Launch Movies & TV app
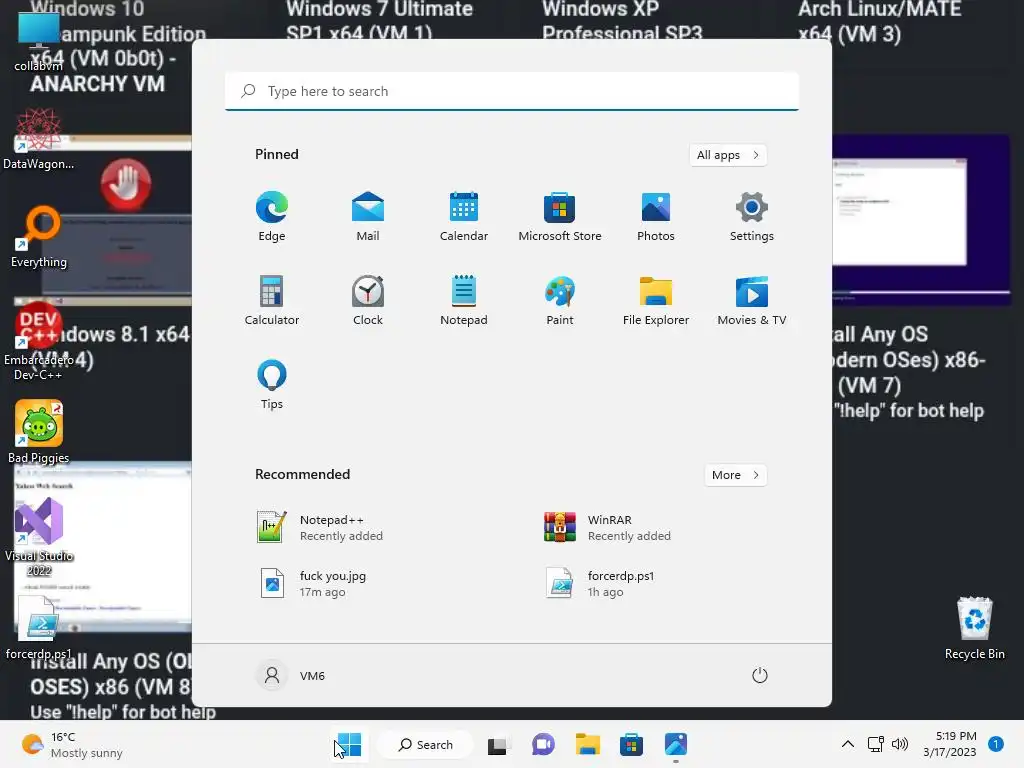Screen dimensions: 1024x768 coord(752,300)
